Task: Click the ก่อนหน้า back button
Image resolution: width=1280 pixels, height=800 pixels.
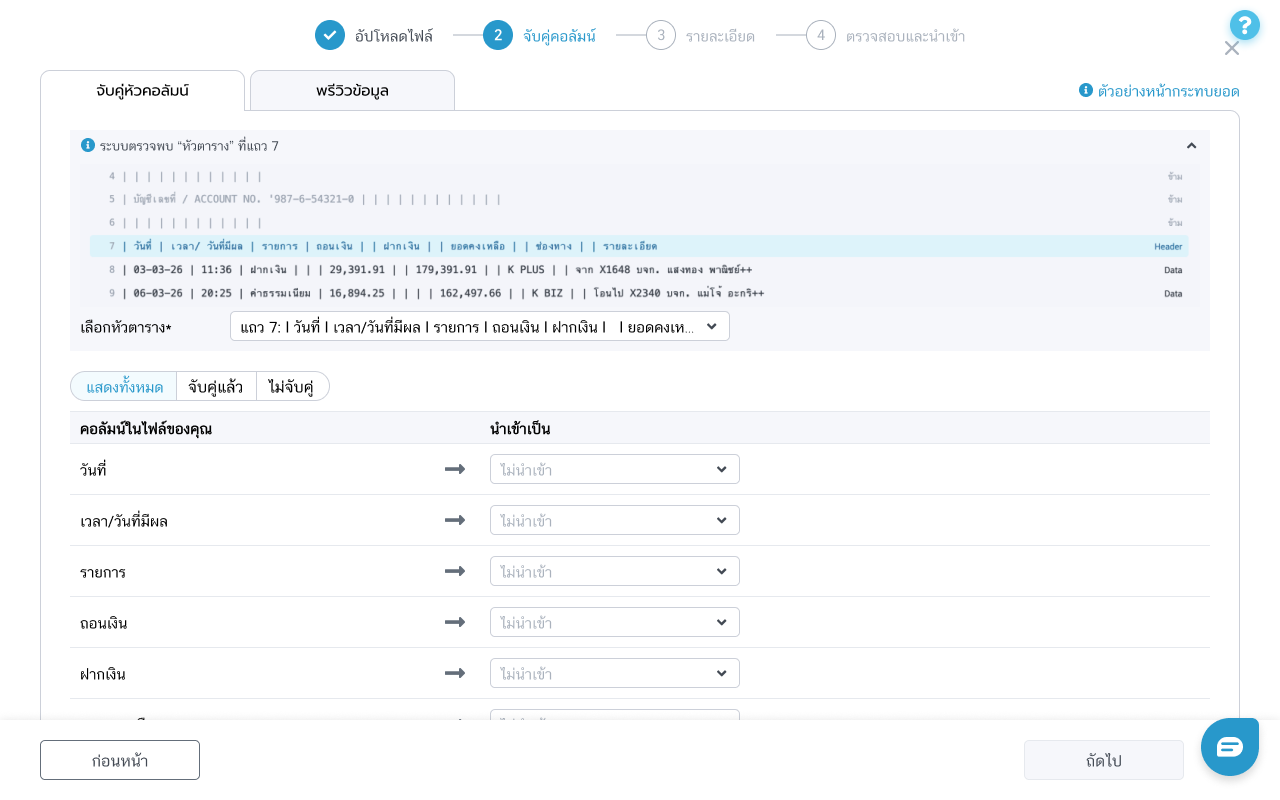Action: coord(120,760)
